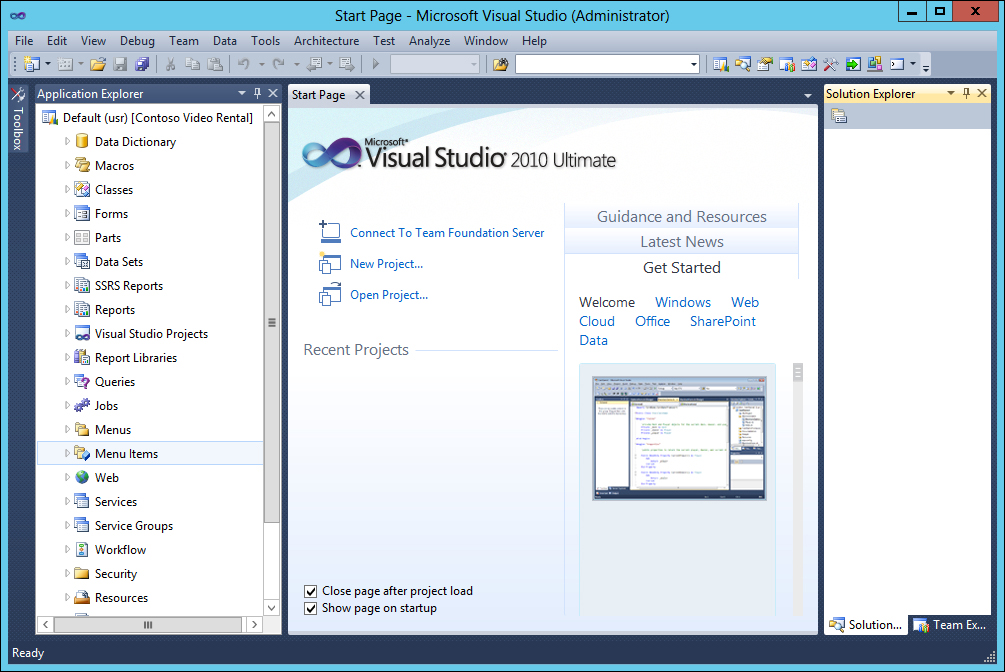Select the Latest News tab
The height and width of the screenshot is (672, 1005).
click(681, 242)
